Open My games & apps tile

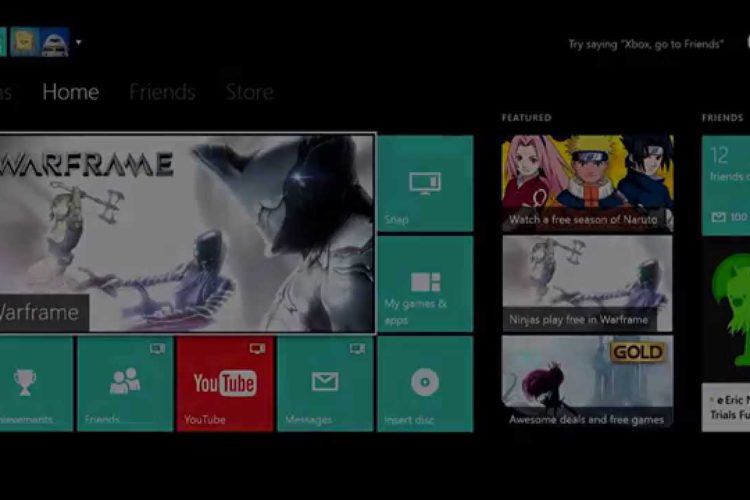click(x=425, y=284)
